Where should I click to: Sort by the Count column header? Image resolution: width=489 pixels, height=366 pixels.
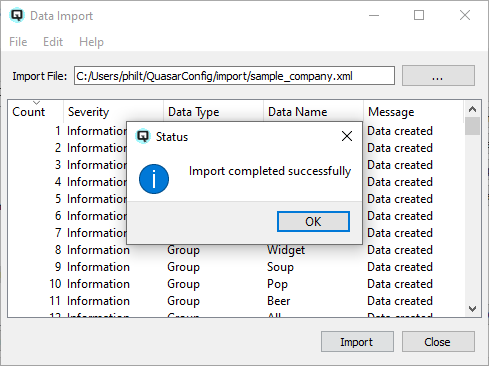35,112
